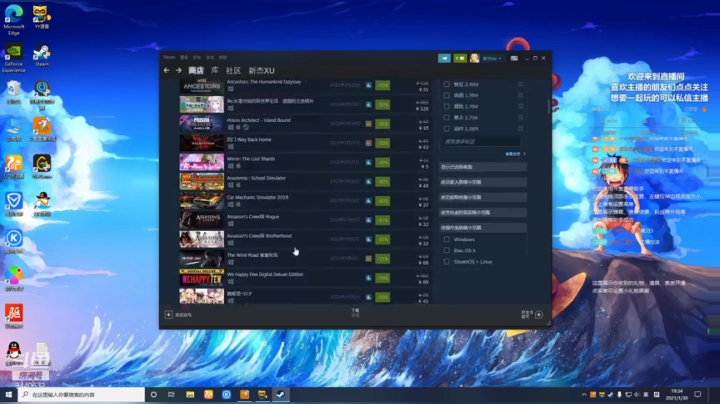720x404 pixels.
Task: Enable the SteamOS + Linux filter checkbox
Action: click(x=446, y=261)
